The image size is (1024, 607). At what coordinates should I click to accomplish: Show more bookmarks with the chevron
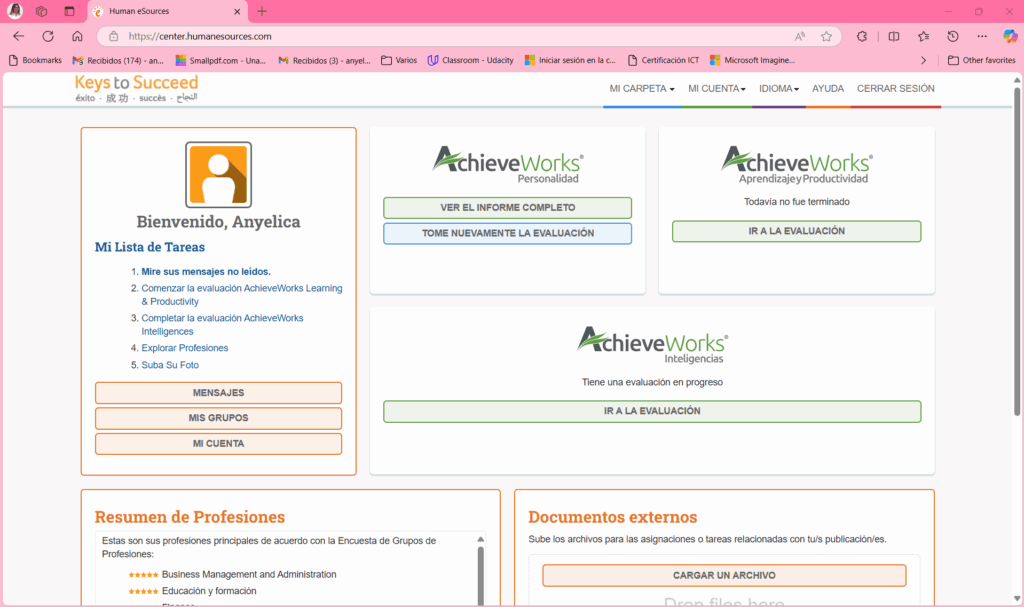coord(923,60)
